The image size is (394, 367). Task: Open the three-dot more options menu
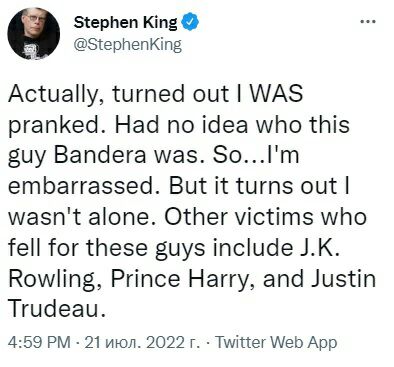click(x=368, y=22)
